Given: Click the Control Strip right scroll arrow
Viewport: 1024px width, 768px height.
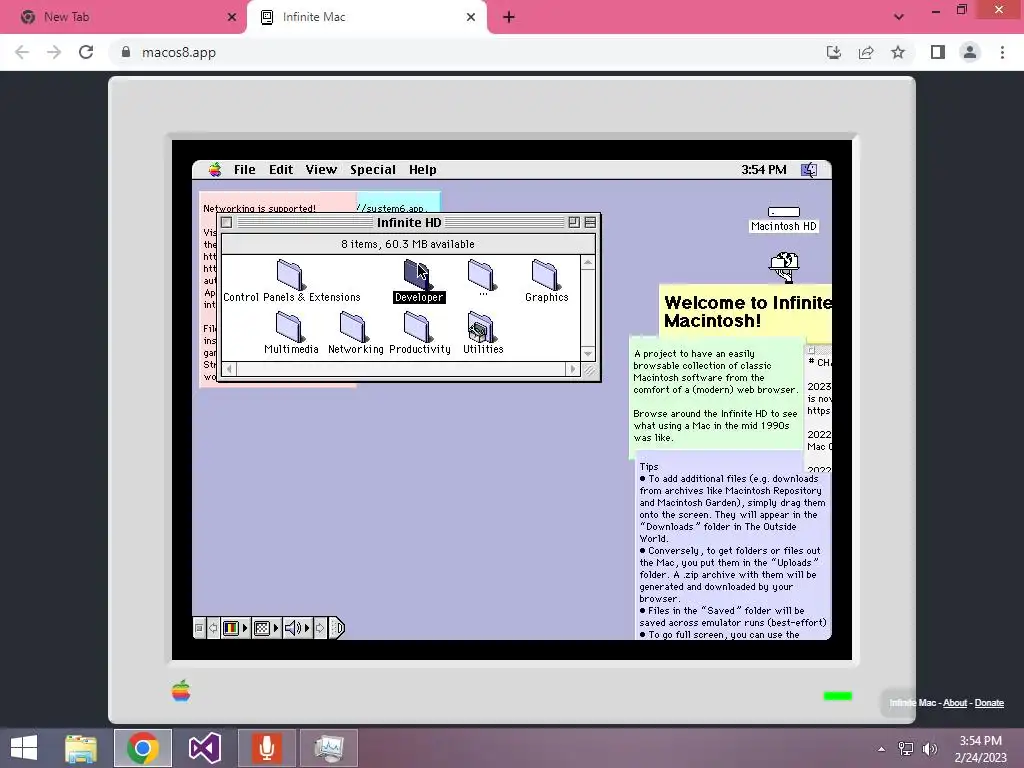Looking at the screenshot, I should coord(320,628).
